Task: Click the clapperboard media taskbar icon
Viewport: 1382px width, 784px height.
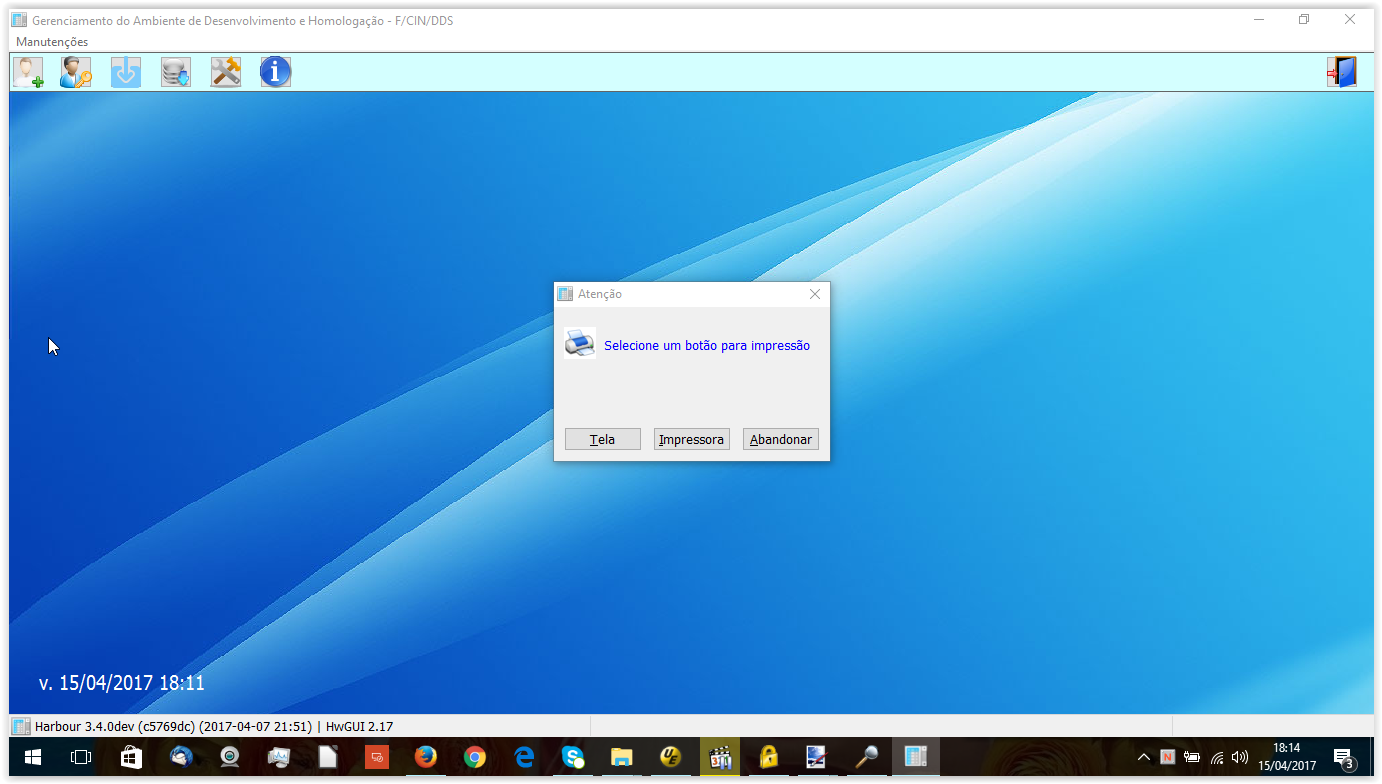Action: point(720,757)
